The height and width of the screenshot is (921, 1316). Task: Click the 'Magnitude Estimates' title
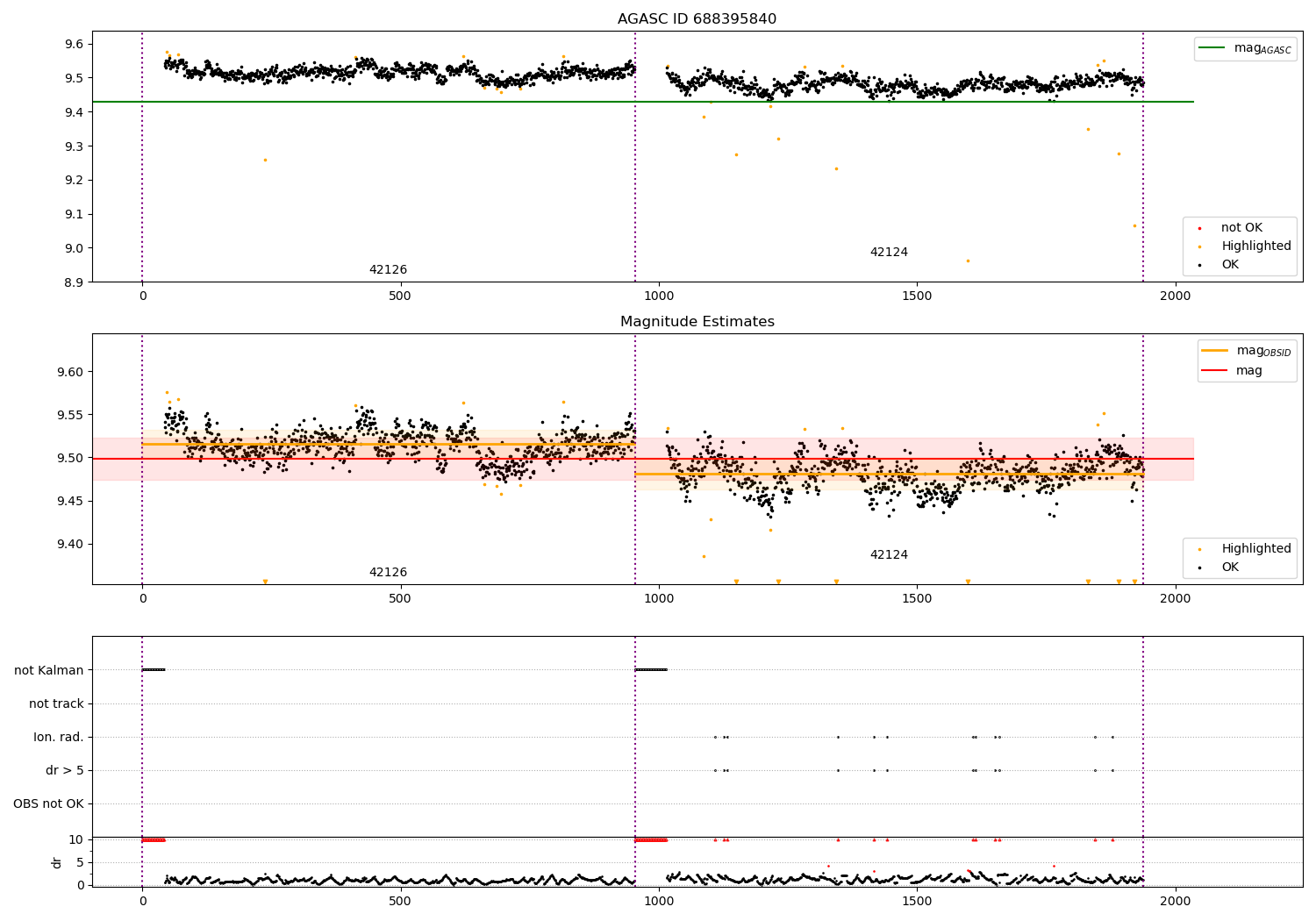tap(697, 322)
